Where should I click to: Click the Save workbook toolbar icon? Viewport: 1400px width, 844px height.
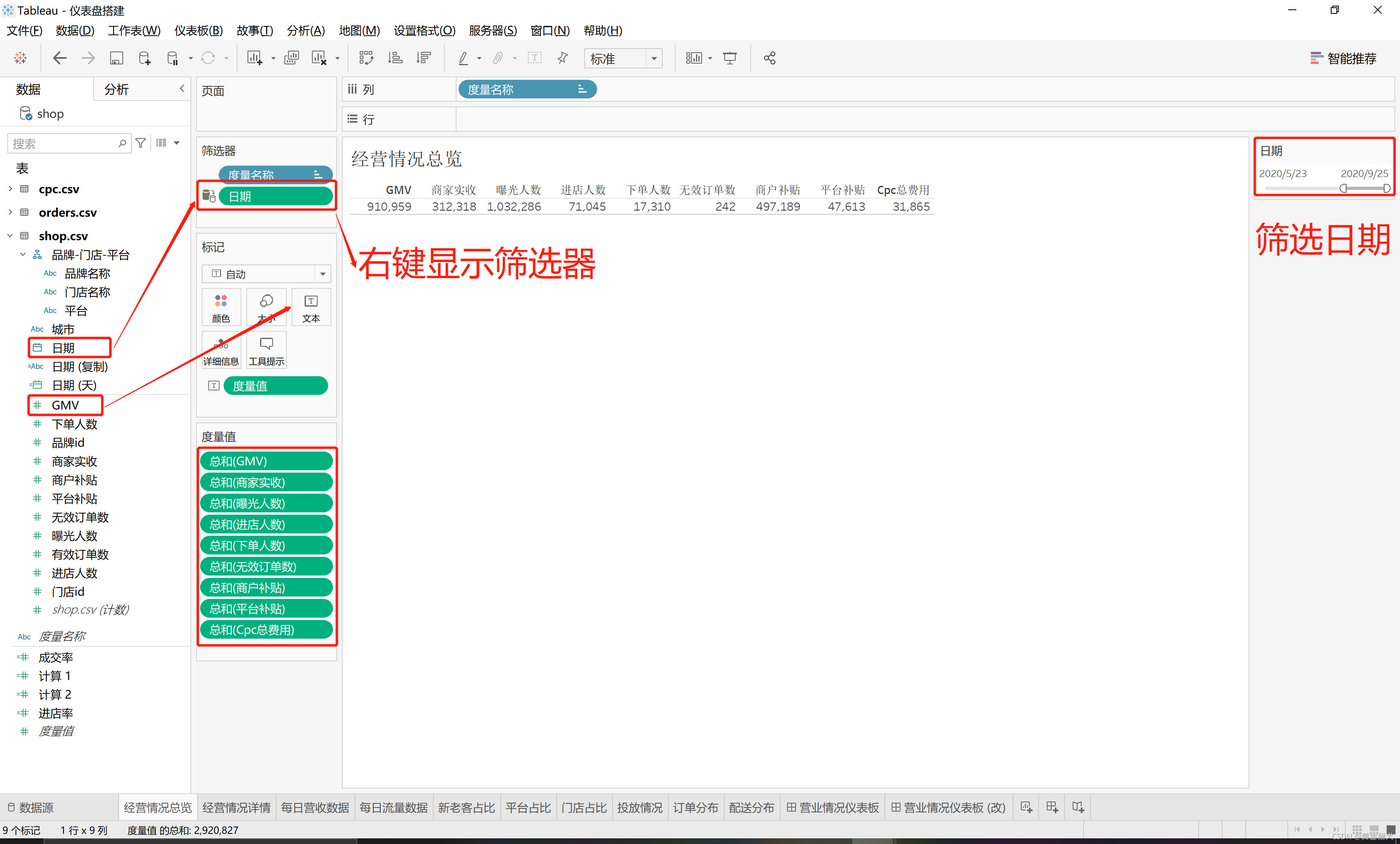tap(117, 58)
